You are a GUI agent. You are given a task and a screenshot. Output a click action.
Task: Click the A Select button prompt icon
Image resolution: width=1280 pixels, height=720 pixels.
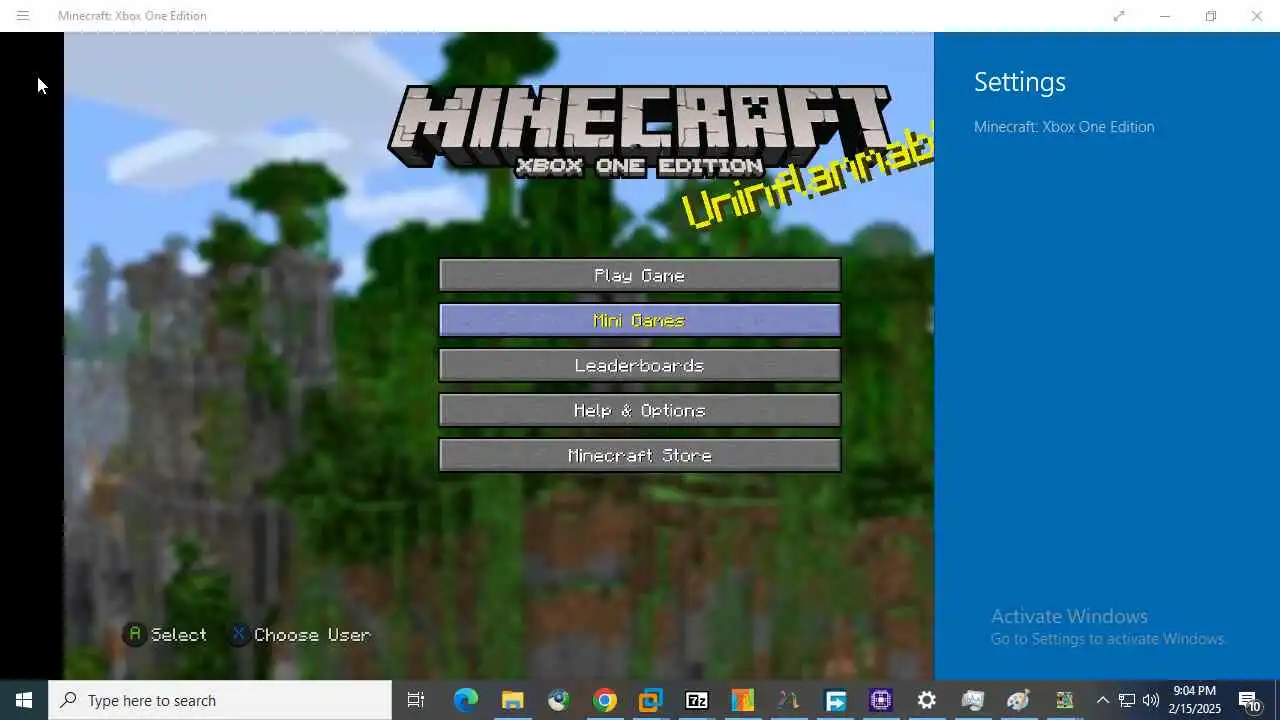pos(134,634)
